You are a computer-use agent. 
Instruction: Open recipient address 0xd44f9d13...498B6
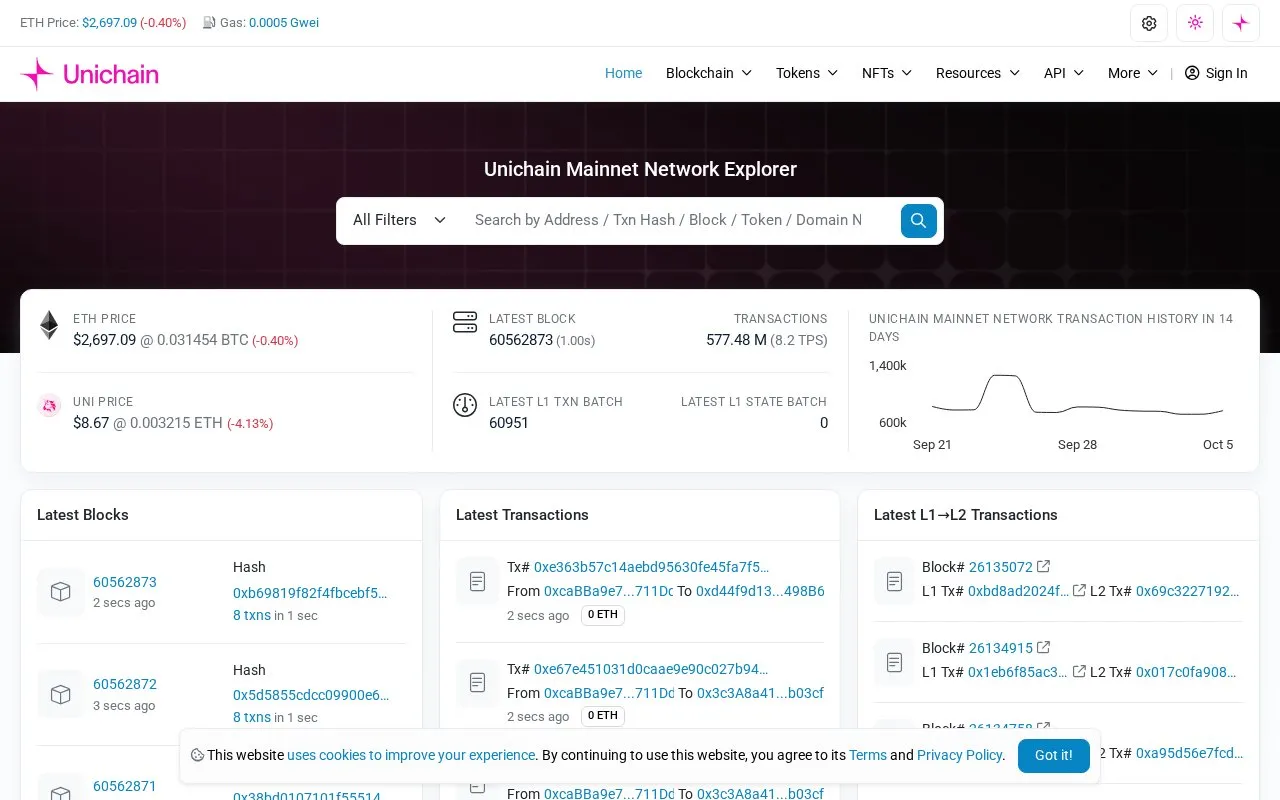[x=760, y=591]
